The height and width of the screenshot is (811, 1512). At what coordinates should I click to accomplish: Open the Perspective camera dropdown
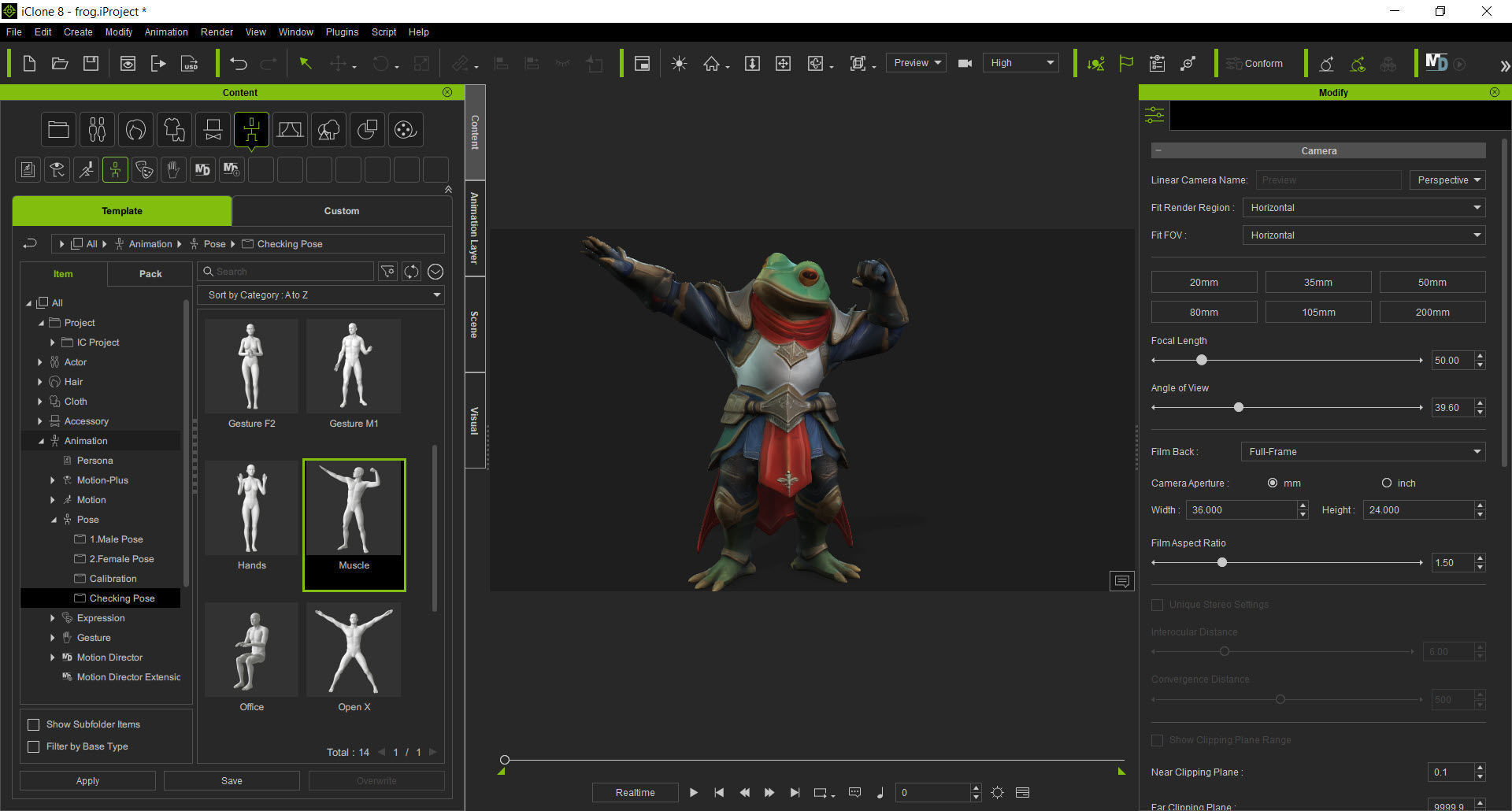pos(1447,180)
